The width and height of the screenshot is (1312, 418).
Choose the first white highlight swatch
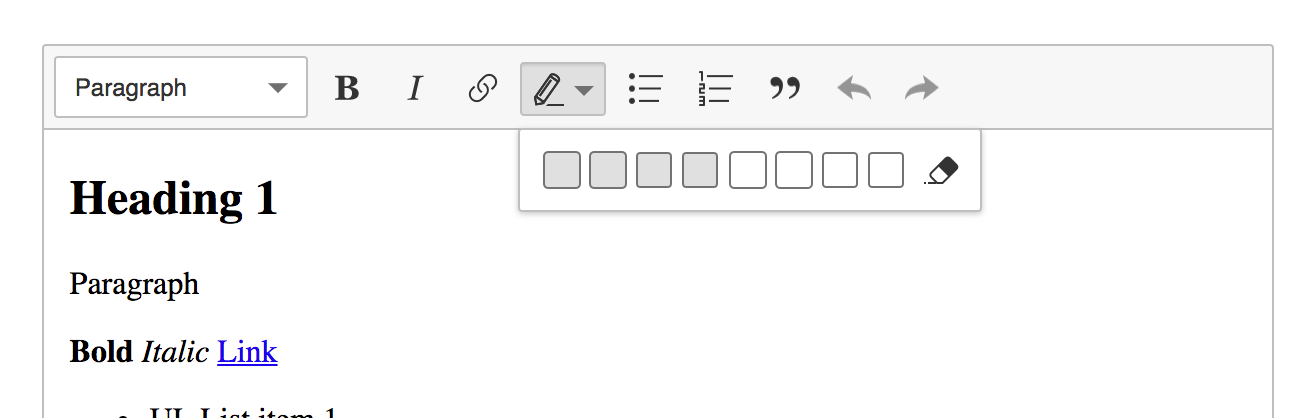[747, 170]
